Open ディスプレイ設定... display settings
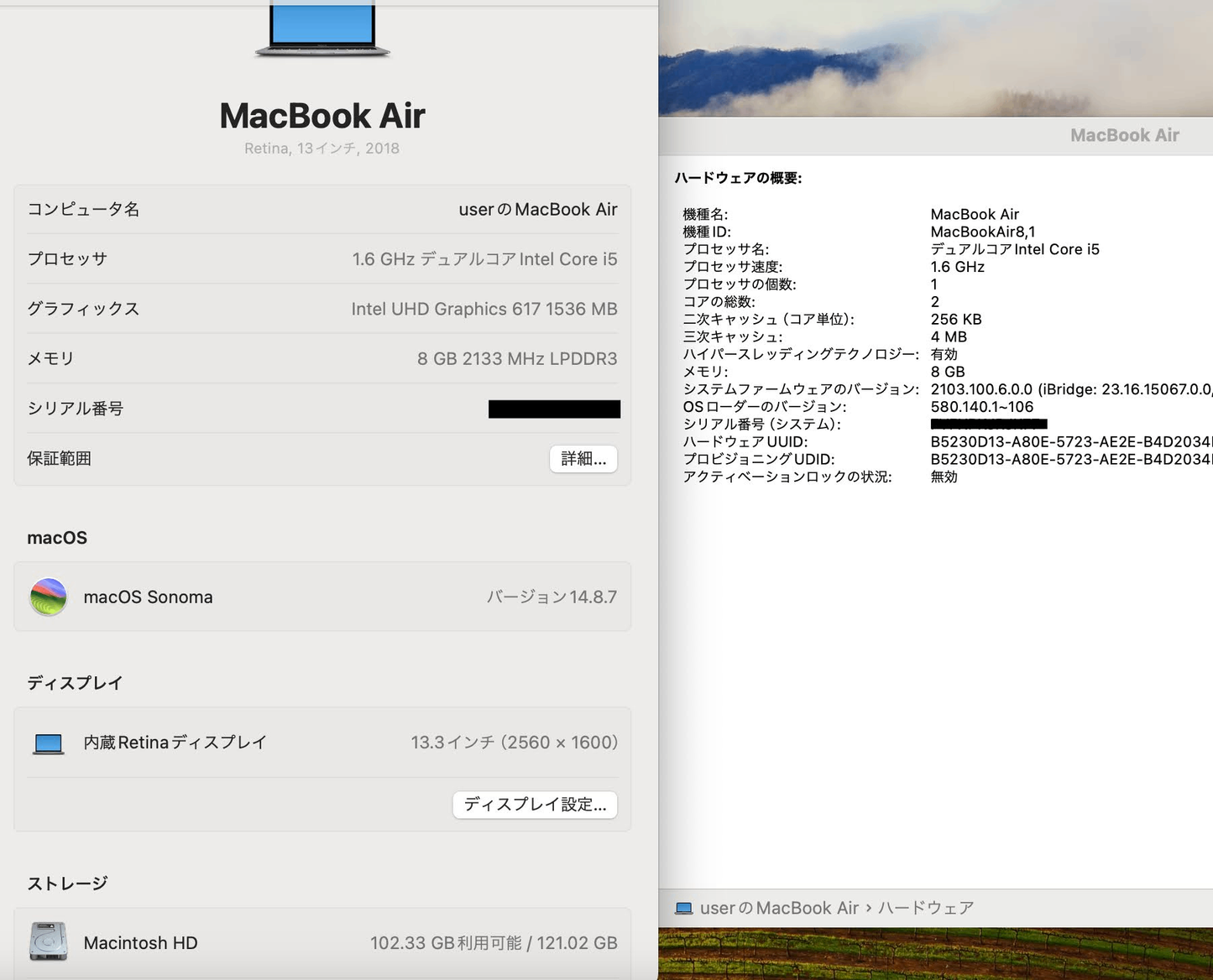 [x=535, y=805]
